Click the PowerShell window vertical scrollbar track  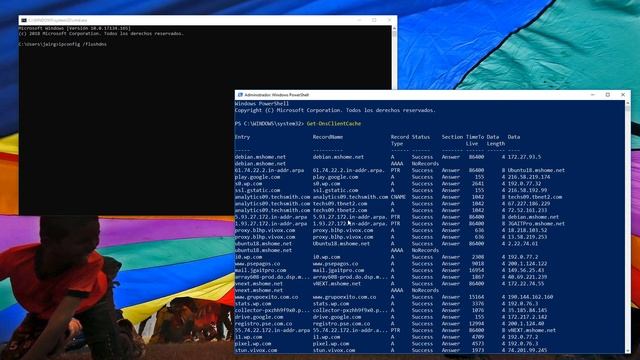click(x=627, y=227)
